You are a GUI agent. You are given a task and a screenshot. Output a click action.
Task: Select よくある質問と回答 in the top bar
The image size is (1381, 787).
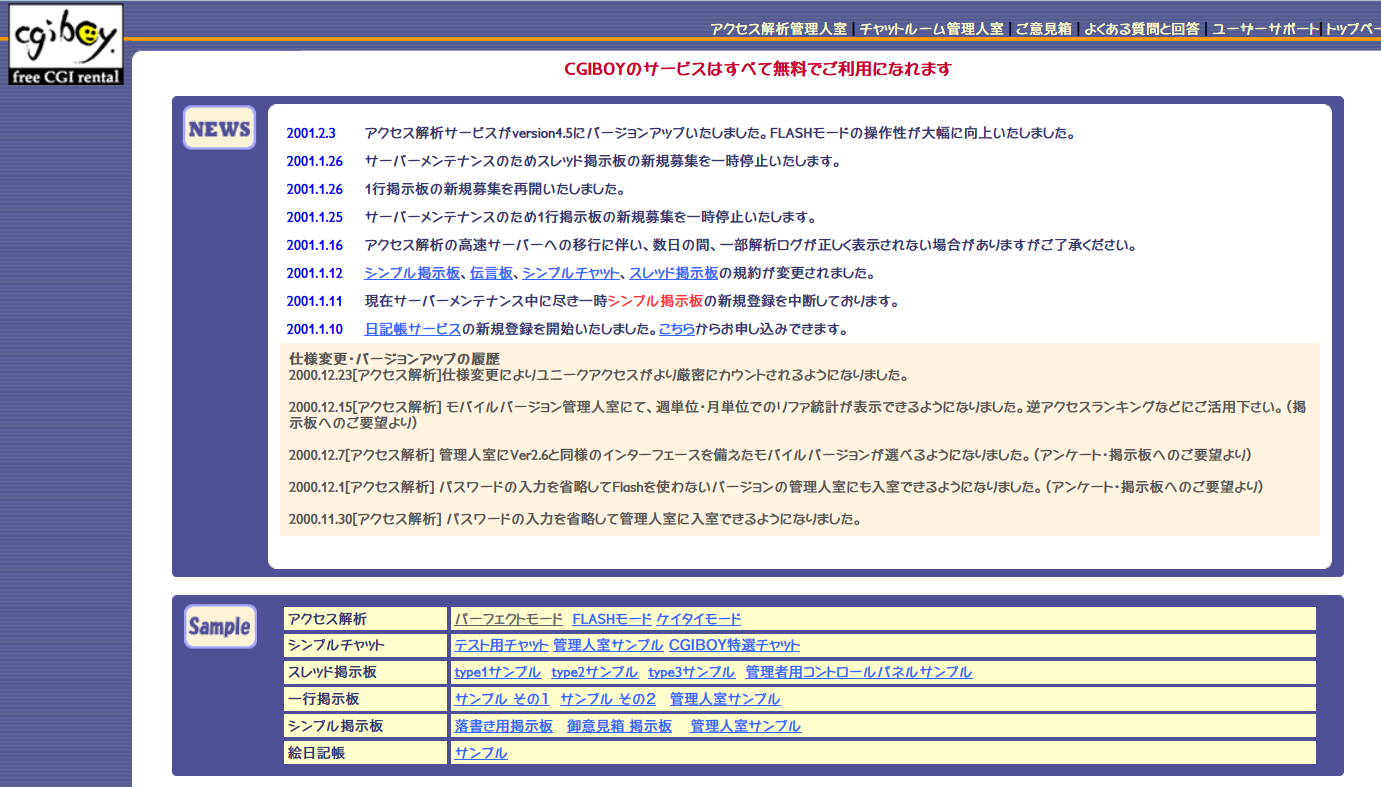1141,29
